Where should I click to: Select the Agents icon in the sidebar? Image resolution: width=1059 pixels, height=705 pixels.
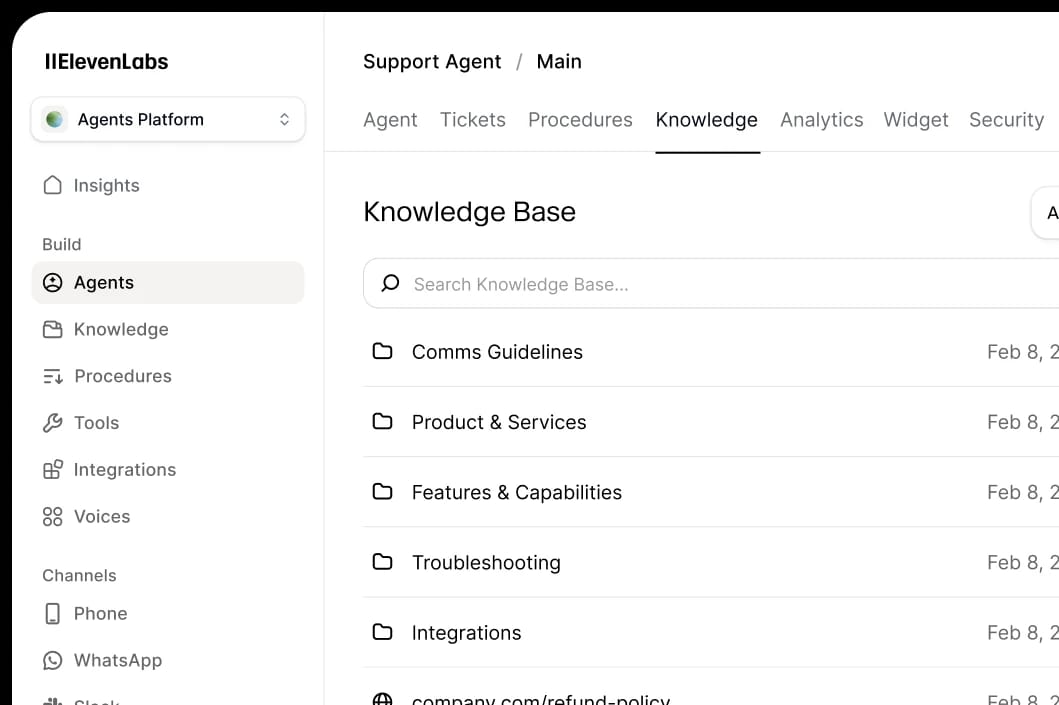(53, 283)
